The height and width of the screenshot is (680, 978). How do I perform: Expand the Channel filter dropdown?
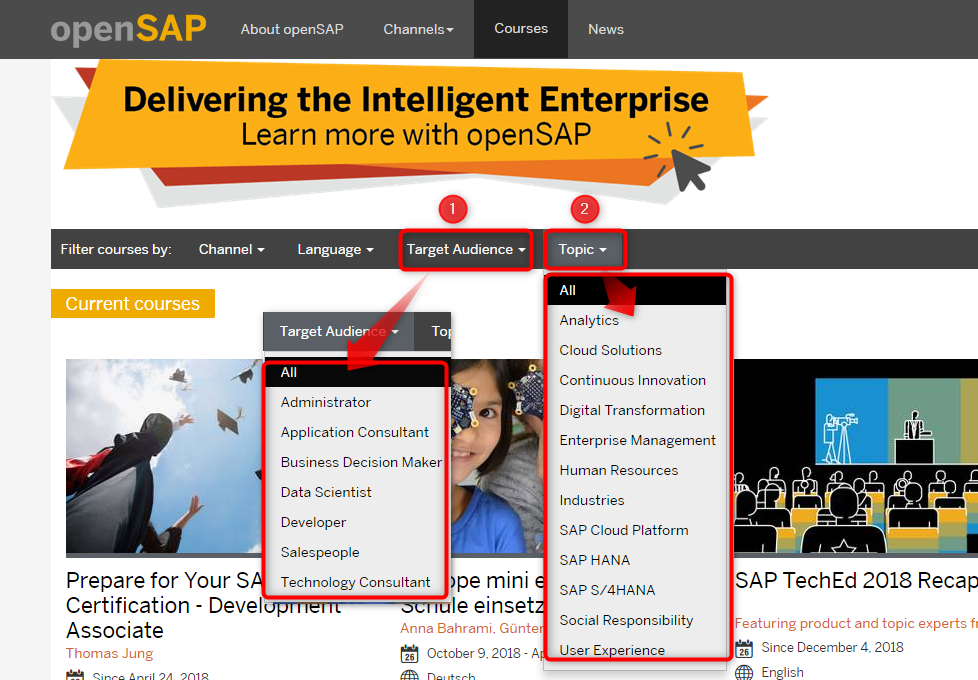point(231,249)
